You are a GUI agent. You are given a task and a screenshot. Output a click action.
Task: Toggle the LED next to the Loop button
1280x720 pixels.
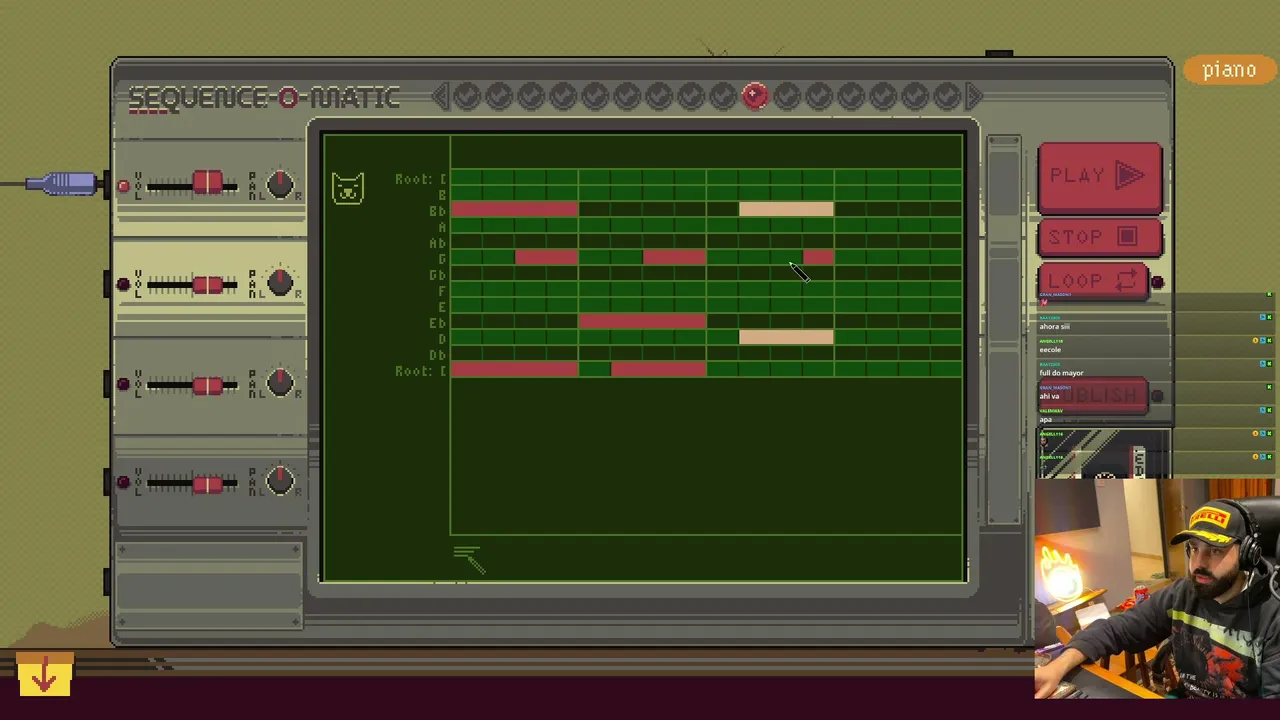coord(1157,282)
